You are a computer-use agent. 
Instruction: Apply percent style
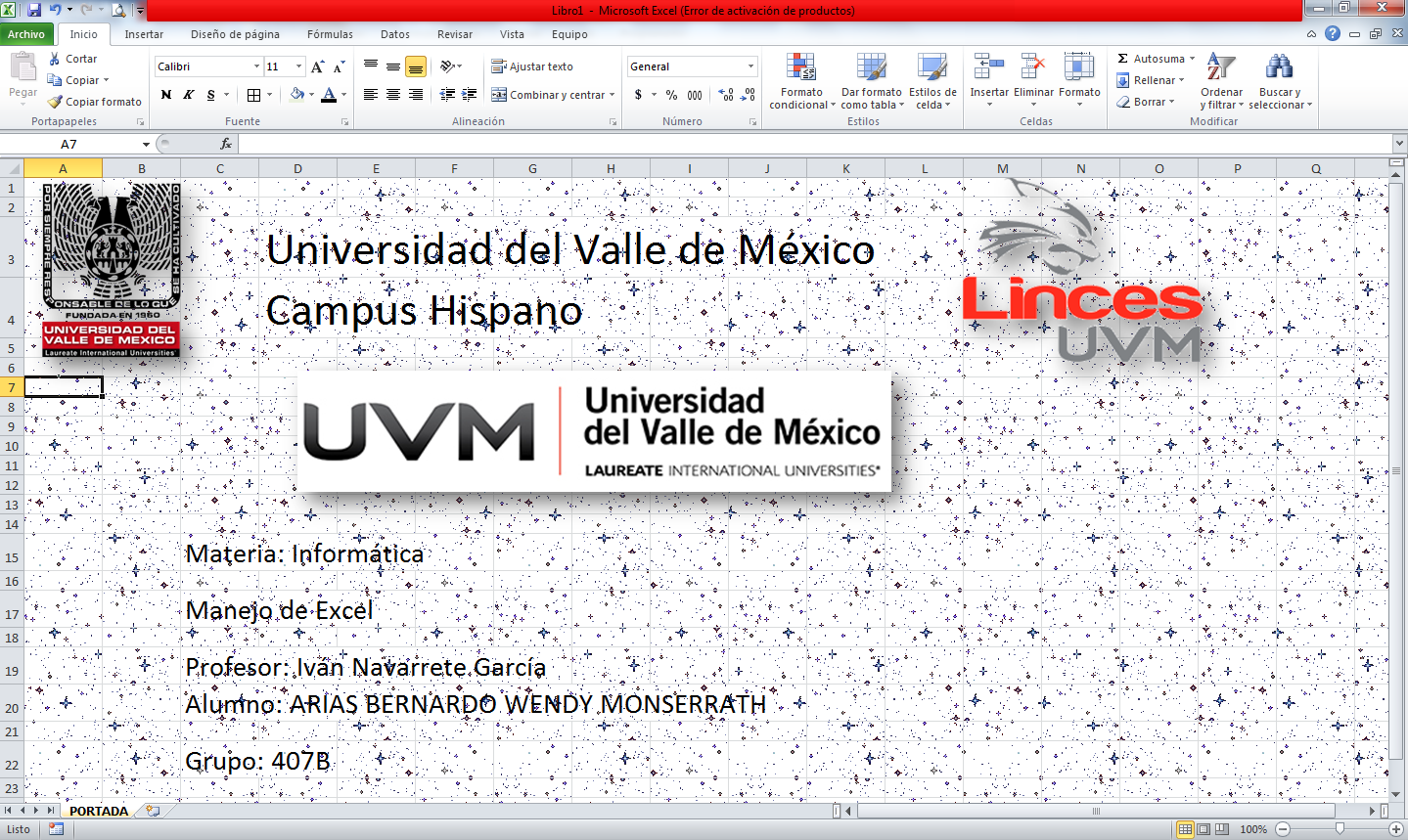point(671,95)
